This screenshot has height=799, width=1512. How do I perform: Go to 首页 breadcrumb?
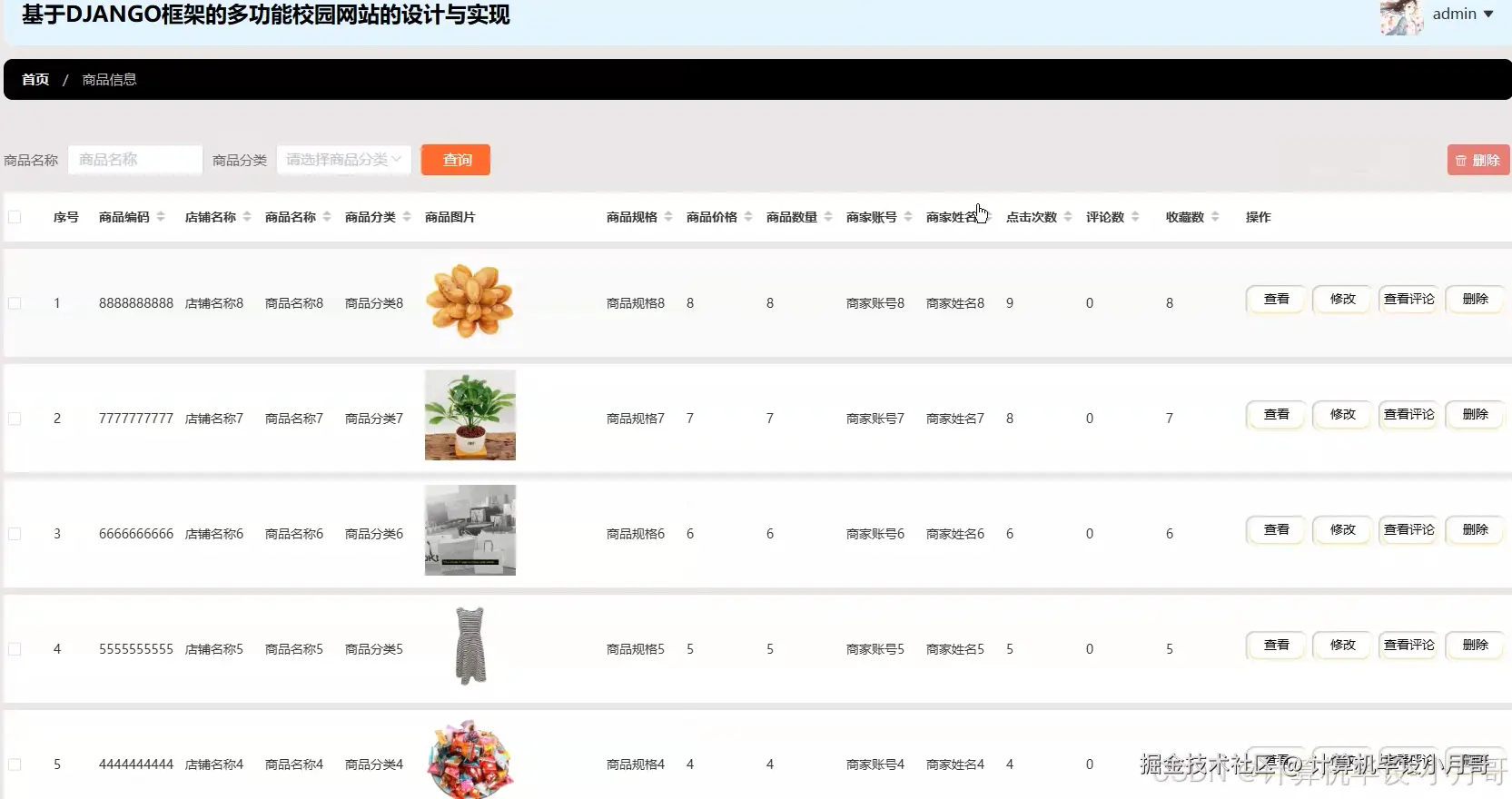click(x=35, y=80)
